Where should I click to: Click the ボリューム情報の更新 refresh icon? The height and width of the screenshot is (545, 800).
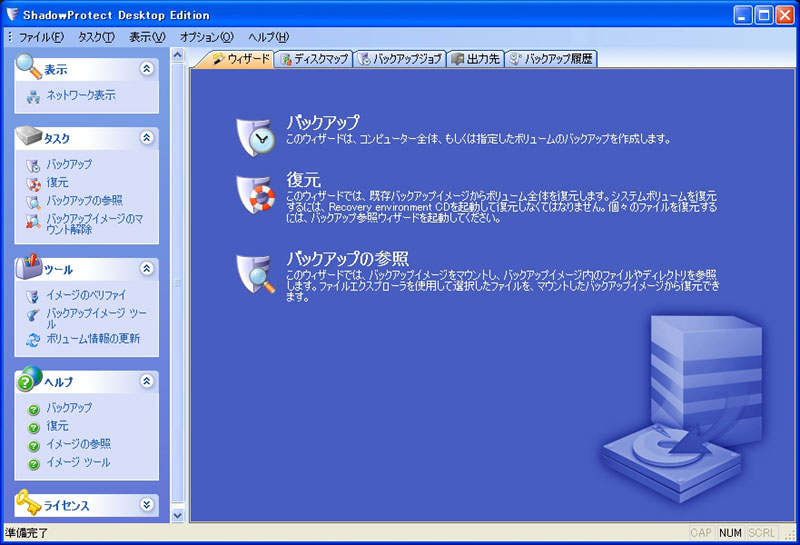pos(33,340)
